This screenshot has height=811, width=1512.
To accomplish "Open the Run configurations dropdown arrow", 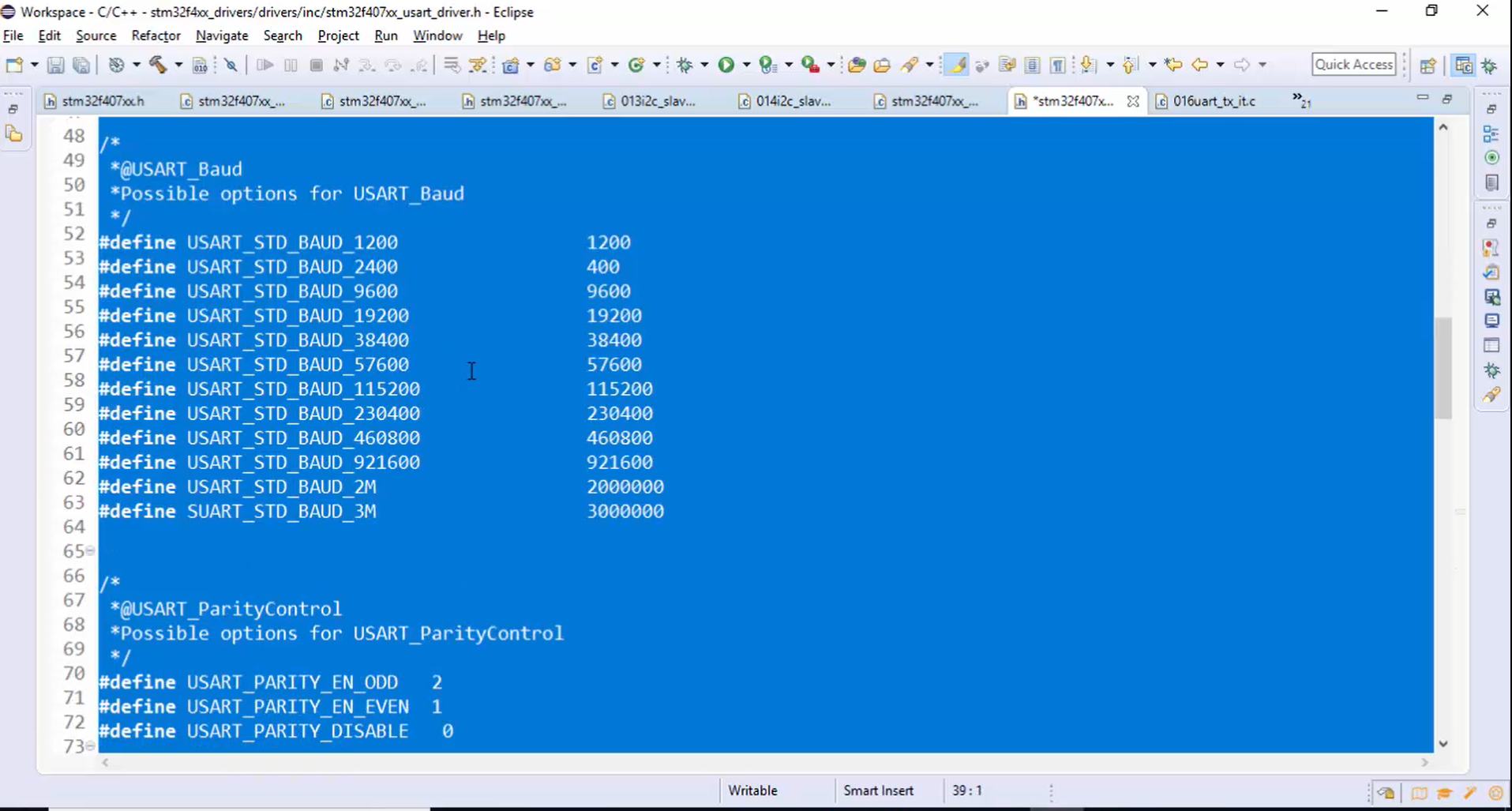I will coord(746,65).
